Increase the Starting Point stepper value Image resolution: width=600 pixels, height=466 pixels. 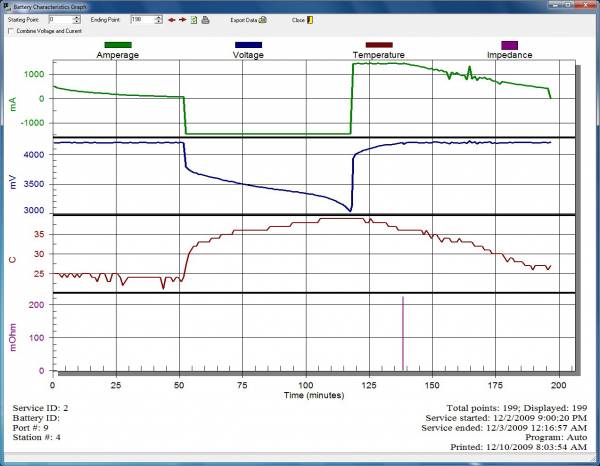click(77, 18)
